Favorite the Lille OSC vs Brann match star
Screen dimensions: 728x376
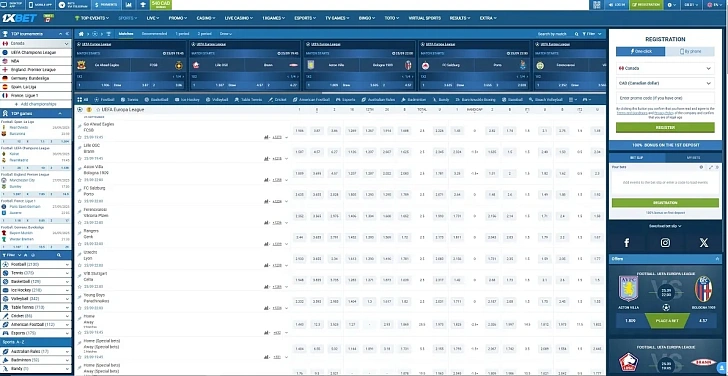[80, 159]
